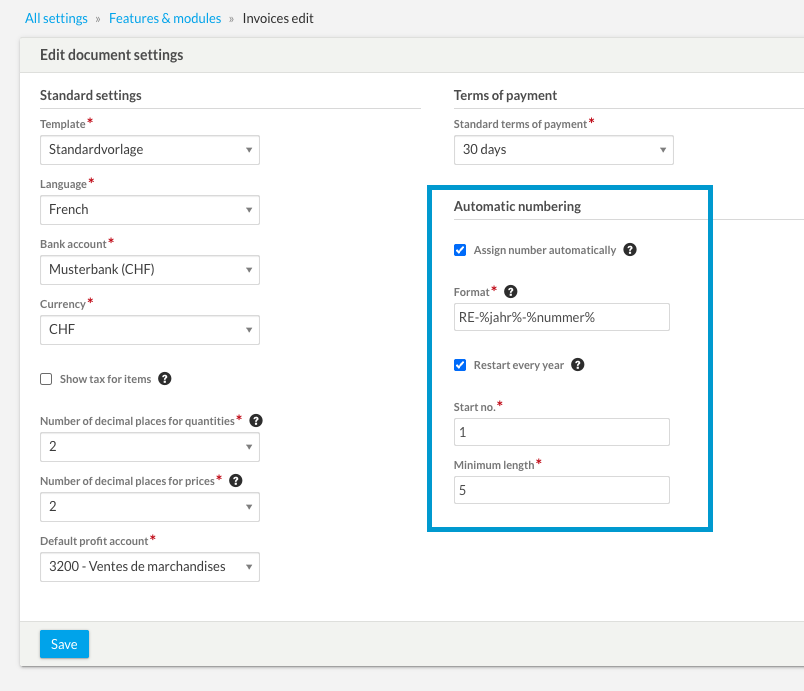Open help for Assign number automatically

(630, 250)
